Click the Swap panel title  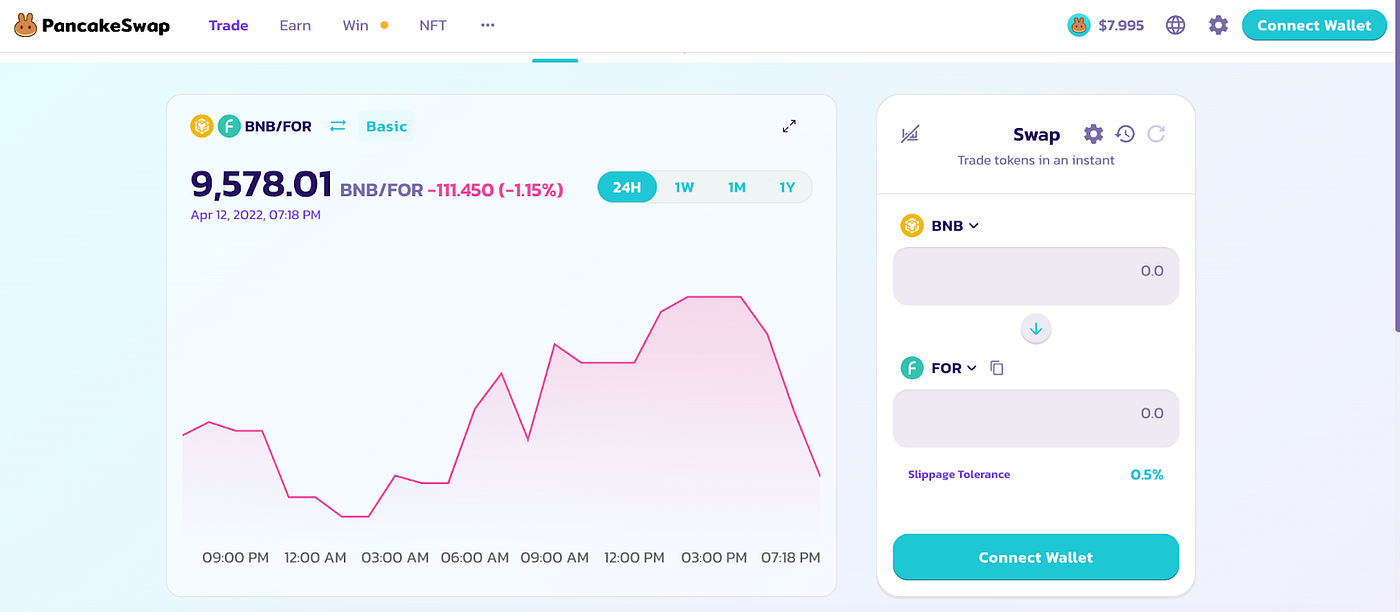(x=1036, y=135)
